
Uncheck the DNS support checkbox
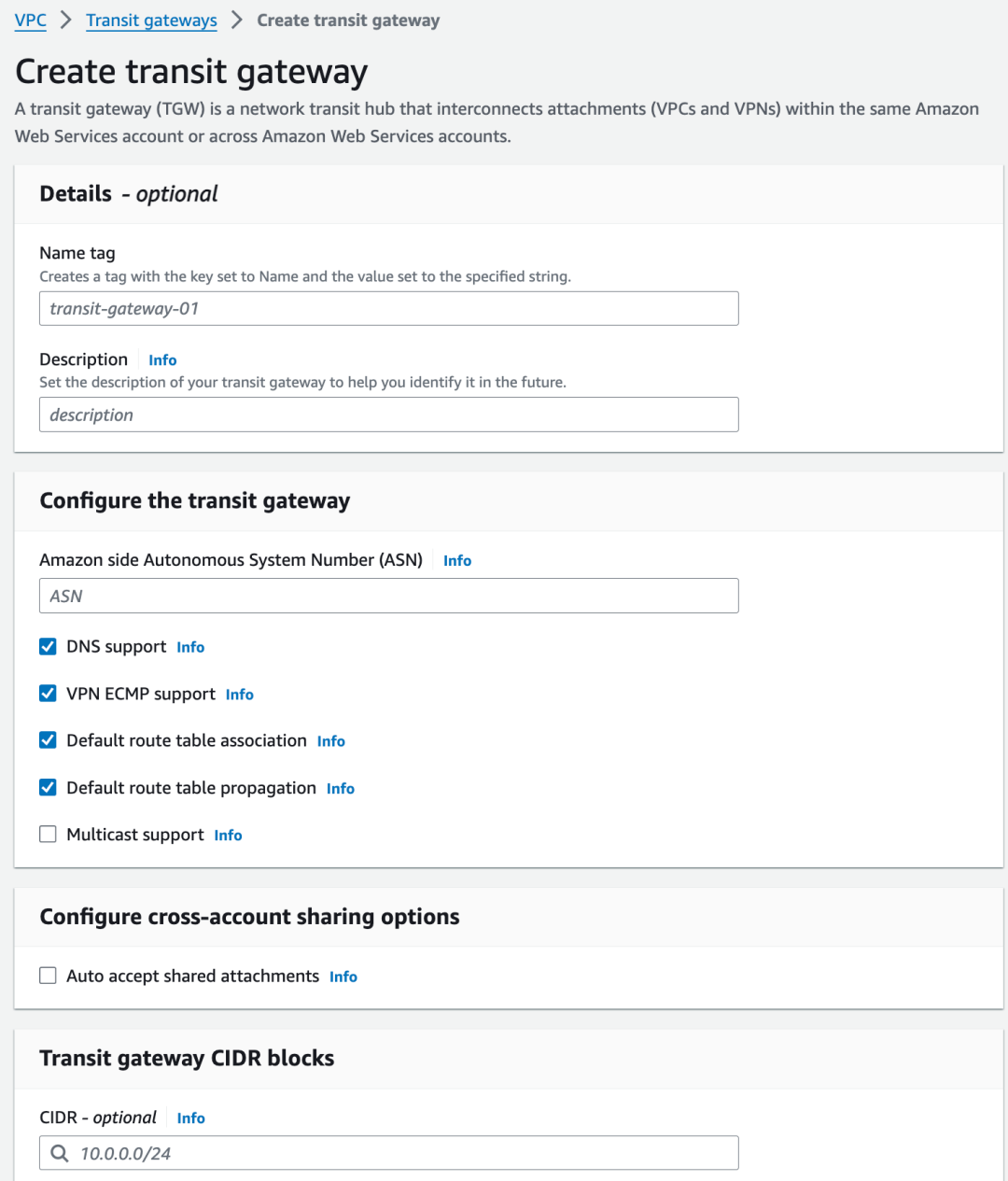[48, 646]
